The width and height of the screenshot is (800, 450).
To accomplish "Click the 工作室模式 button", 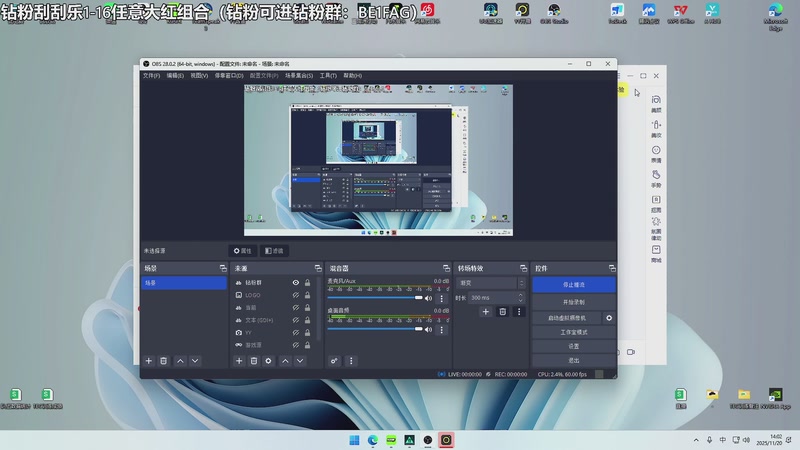I will tap(574, 332).
